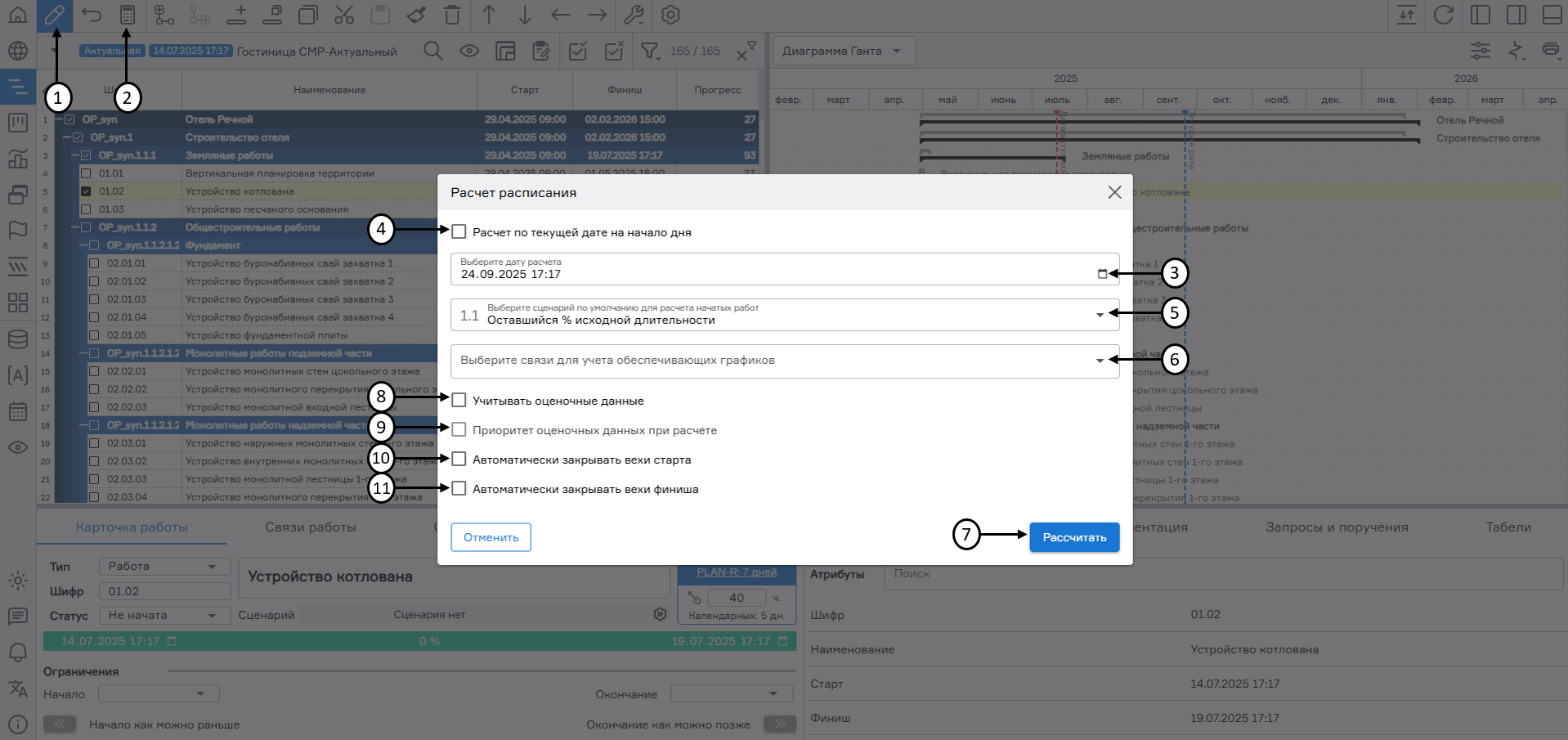Click the pencil edit mode icon
Image resolution: width=1568 pixels, height=740 pixels.
pyautogui.click(x=55, y=15)
